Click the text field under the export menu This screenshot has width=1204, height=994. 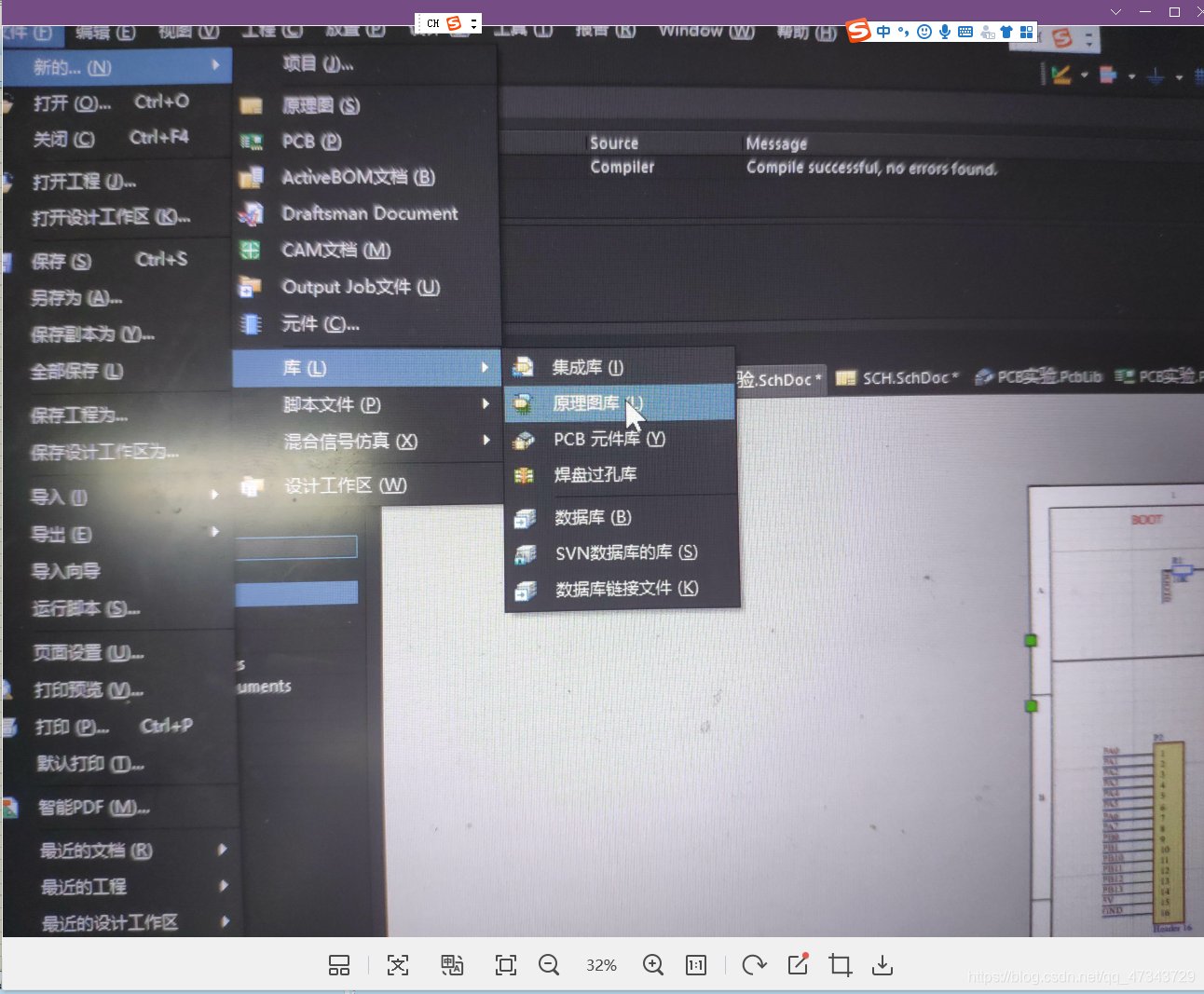(296, 547)
